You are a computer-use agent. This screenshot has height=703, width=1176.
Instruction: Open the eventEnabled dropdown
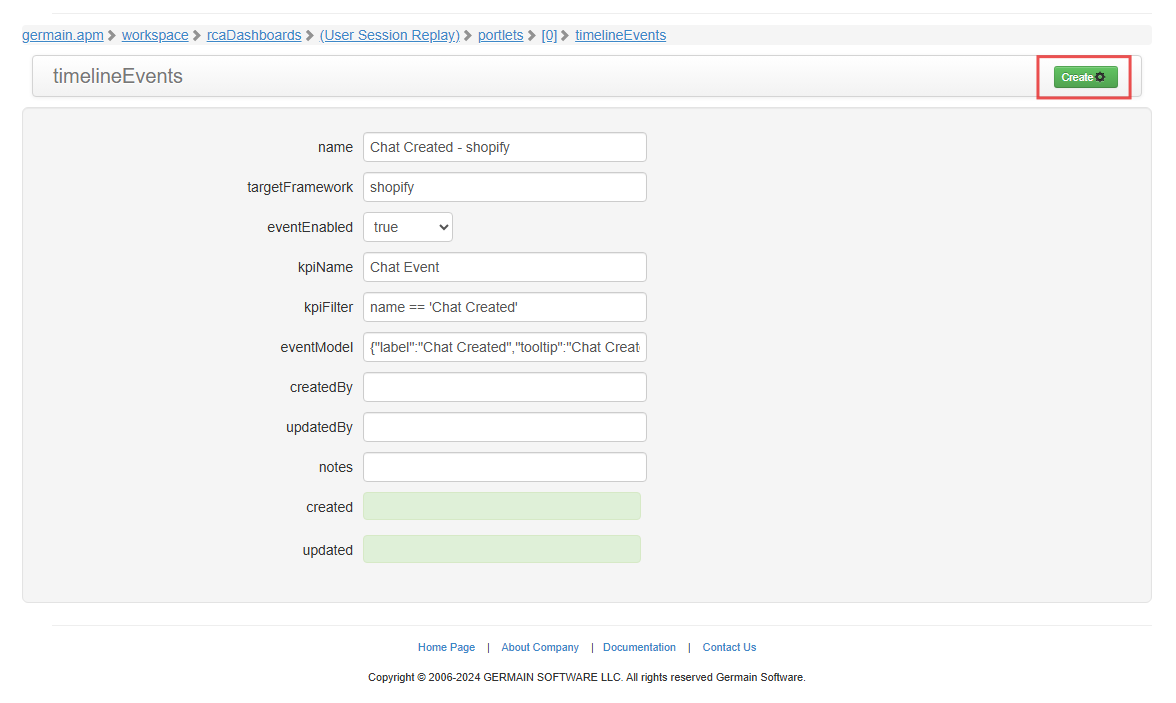point(407,227)
